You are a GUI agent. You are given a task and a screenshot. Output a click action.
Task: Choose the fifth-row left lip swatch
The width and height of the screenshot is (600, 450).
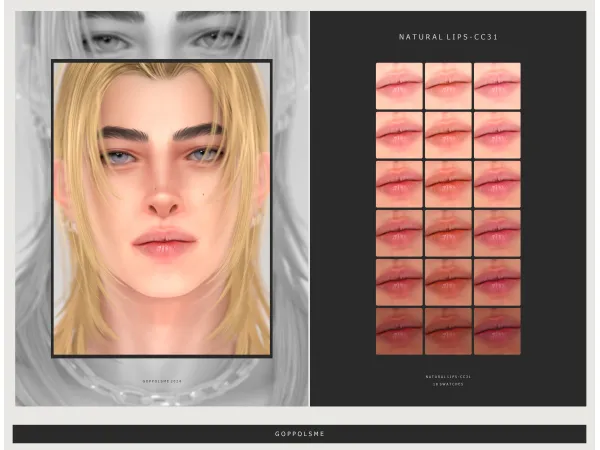tap(399, 282)
